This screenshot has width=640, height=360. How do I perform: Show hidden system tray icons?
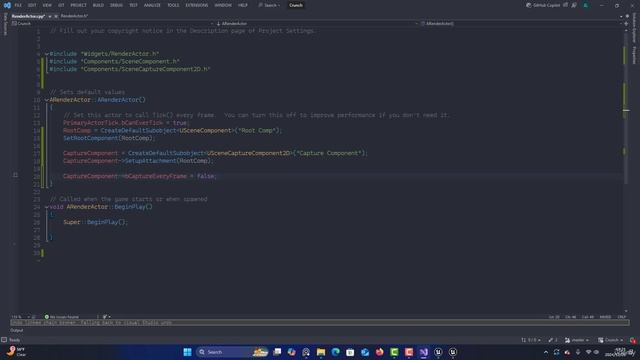[x=546, y=352]
